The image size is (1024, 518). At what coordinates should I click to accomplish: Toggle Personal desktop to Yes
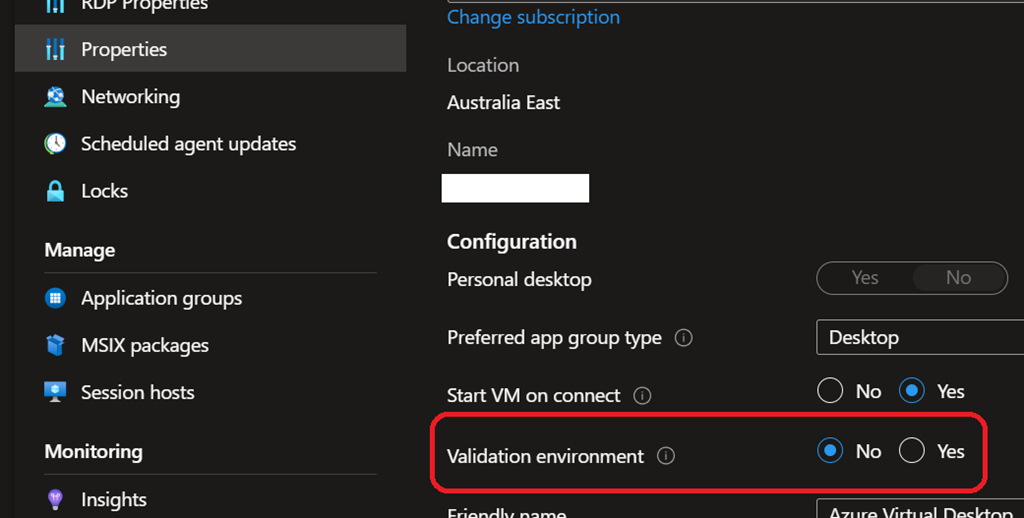pos(865,279)
